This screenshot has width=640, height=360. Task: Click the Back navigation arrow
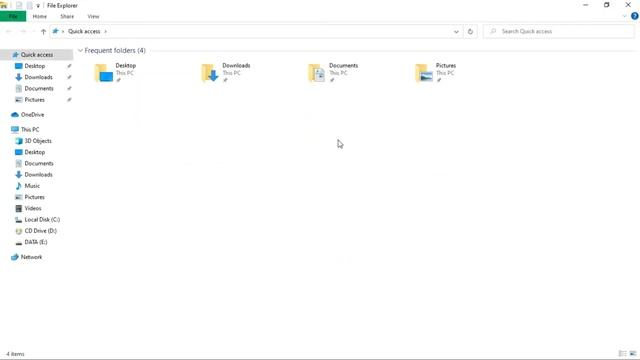[9, 31]
